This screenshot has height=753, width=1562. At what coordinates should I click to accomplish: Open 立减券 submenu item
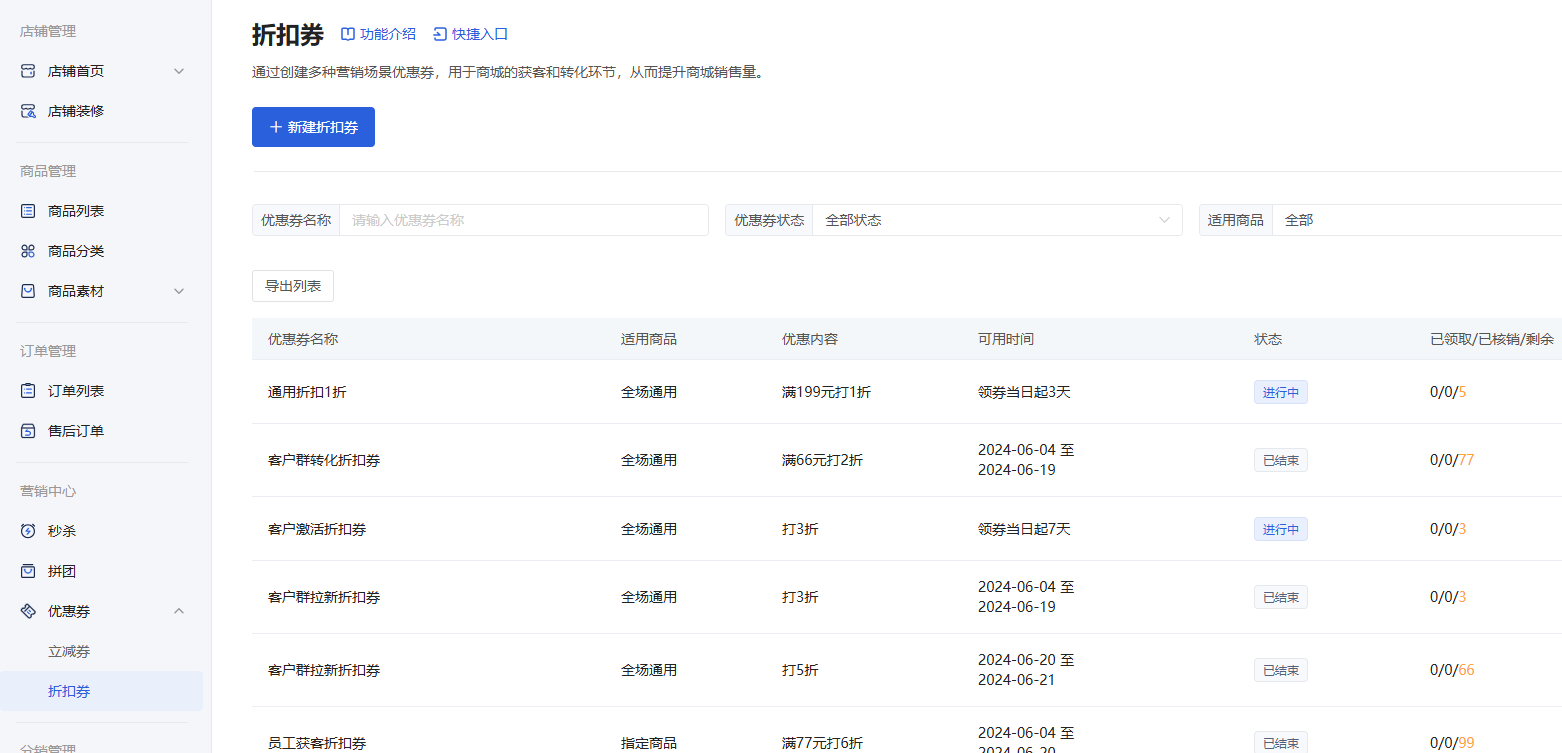pyautogui.click(x=69, y=651)
